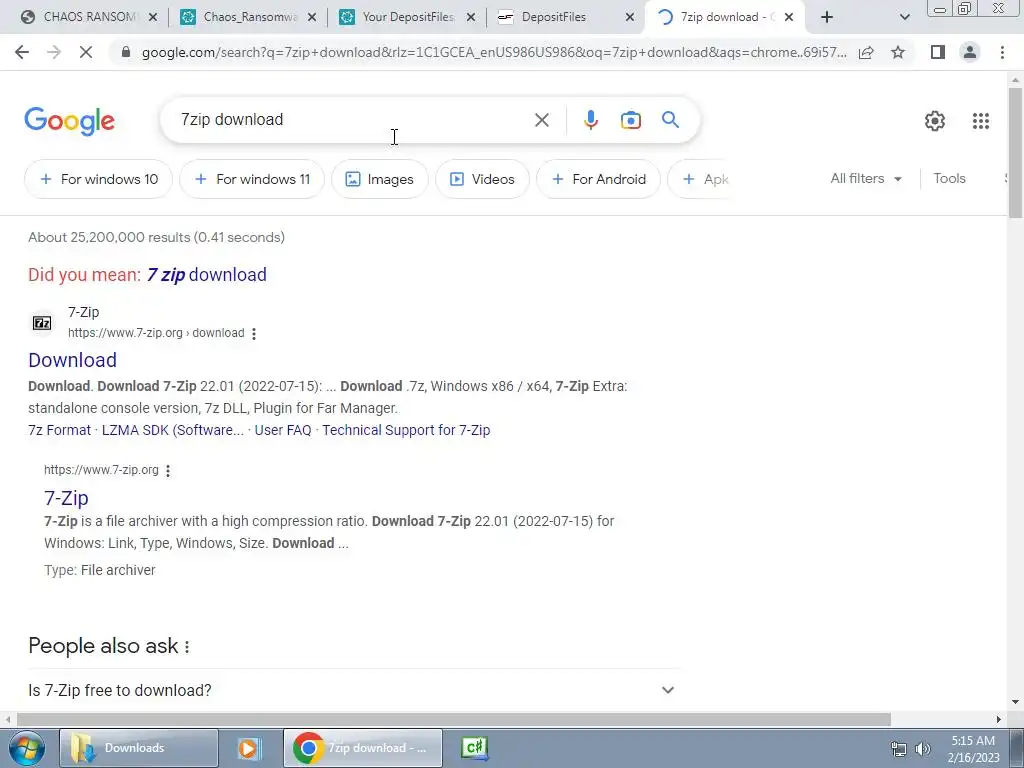Screen dimensions: 1024x768
Task: Click '7 zip download' suggested spelling
Action: [x=206, y=275]
